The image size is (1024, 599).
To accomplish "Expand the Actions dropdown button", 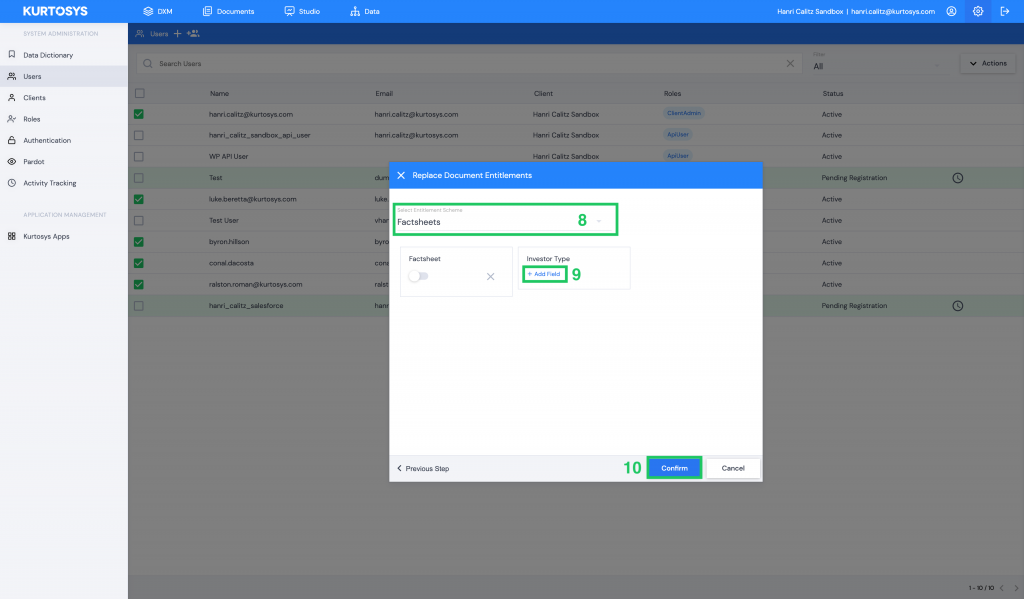I will [987, 64].
